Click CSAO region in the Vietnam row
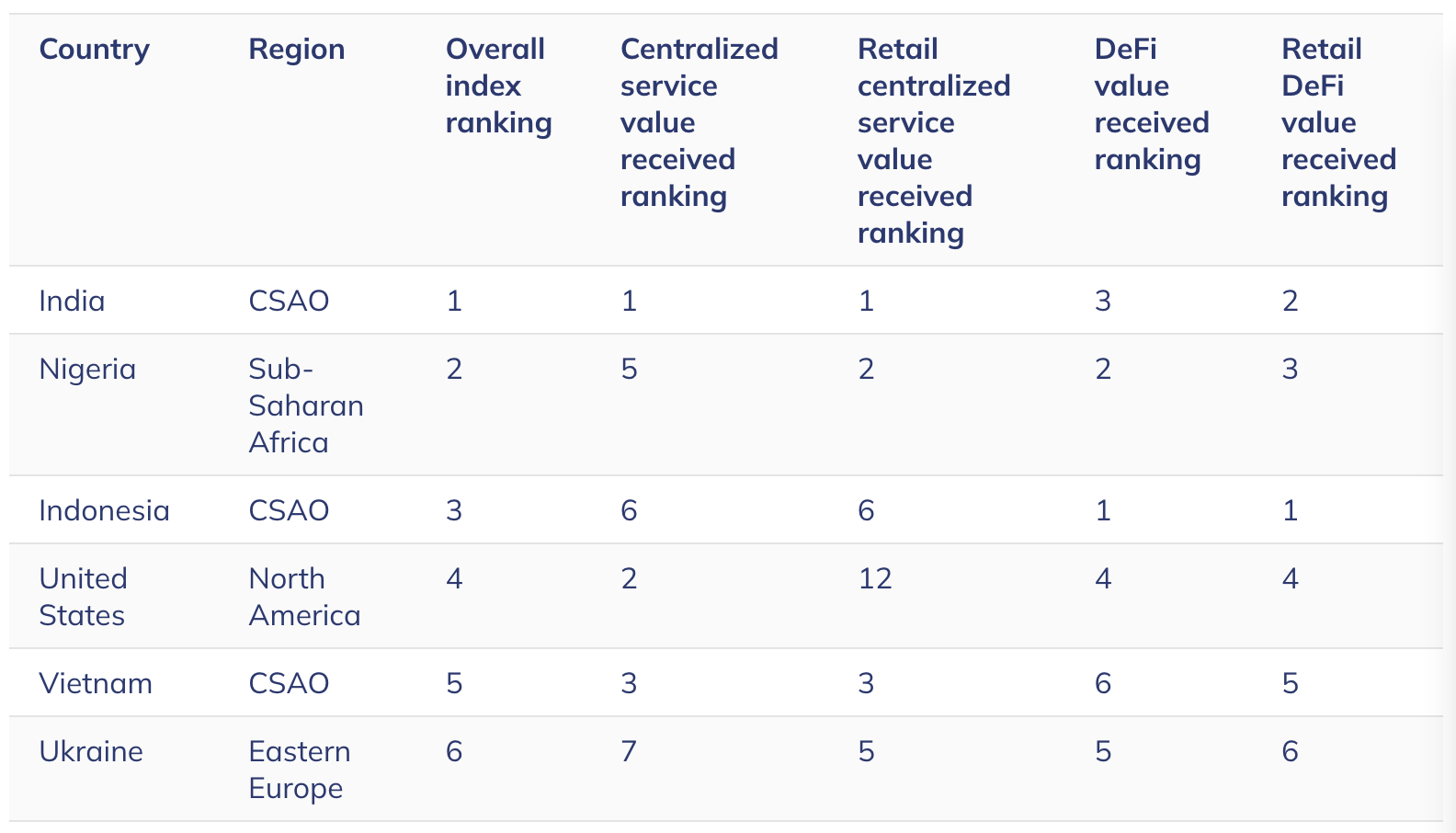Viewport: 1456px width, 833px height. pyautogui.click(x=289, y=684)
